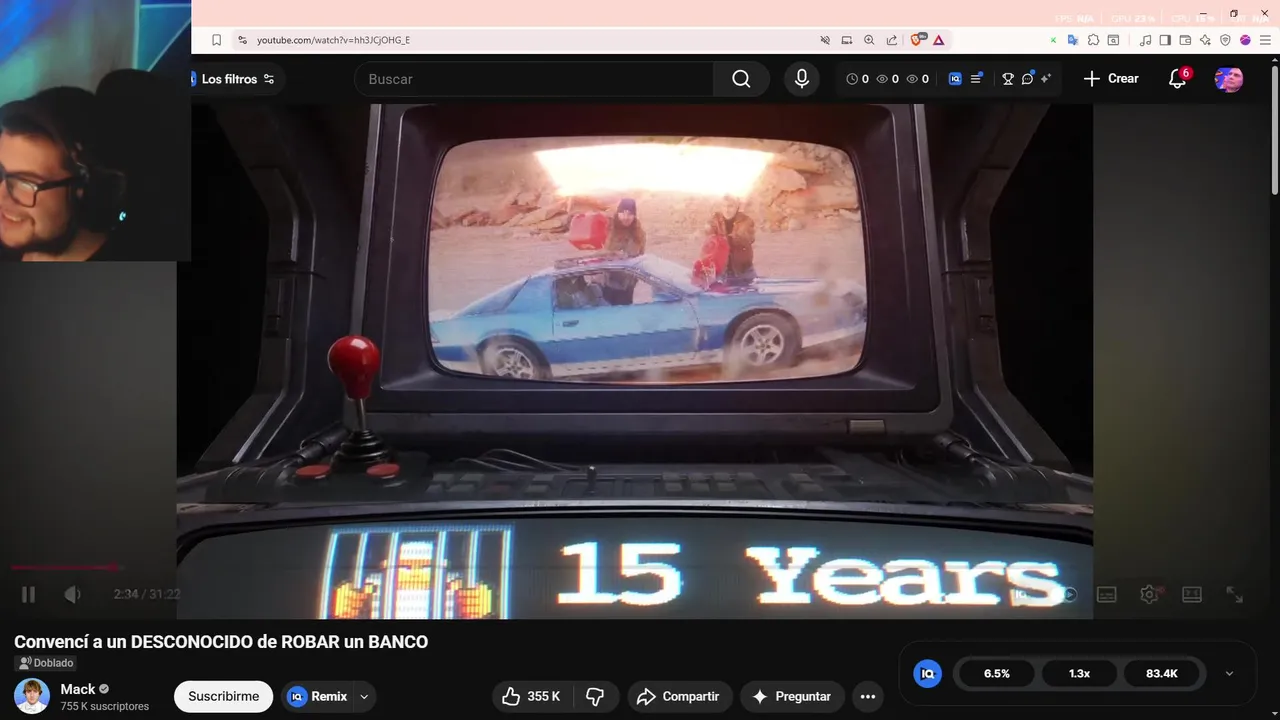Open the three-dot more actions menu

pyautogui.click(x=868, y=696)
